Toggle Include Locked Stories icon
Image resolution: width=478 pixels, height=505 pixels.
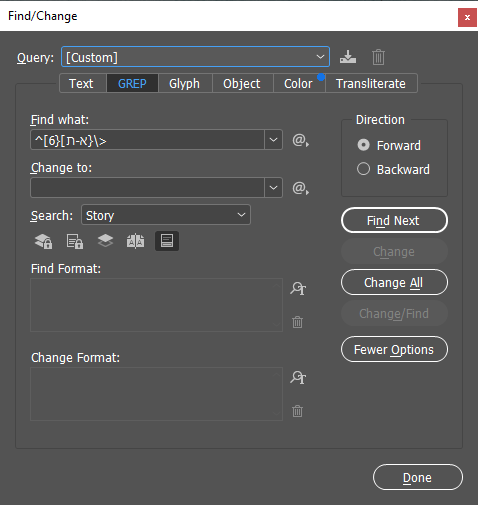pyautogui.click(x=75, y=241)
